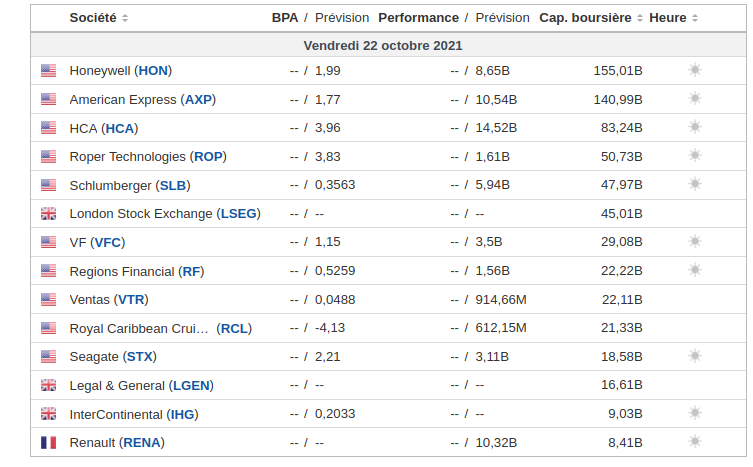Viewport: 753px width, 467px height.
Task: Open the Regions Financial RF link
Action: (191, 271)
